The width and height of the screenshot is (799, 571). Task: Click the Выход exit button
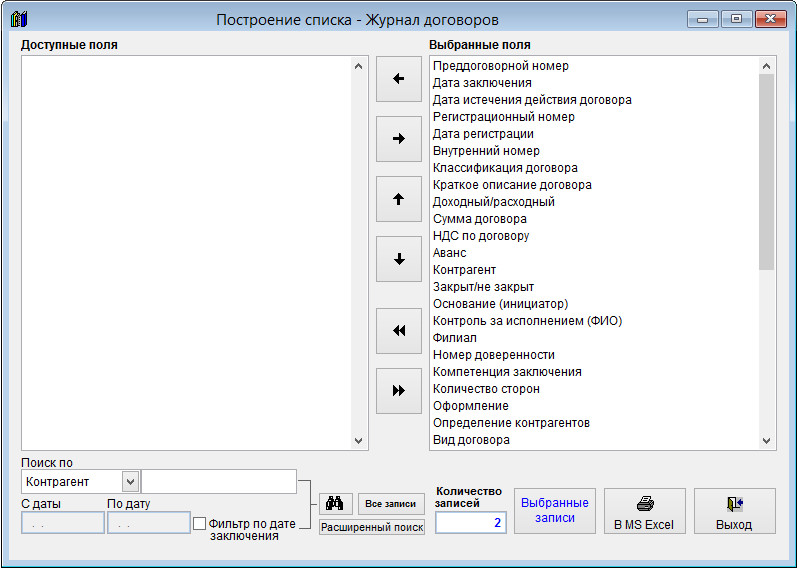click(734, 511)
